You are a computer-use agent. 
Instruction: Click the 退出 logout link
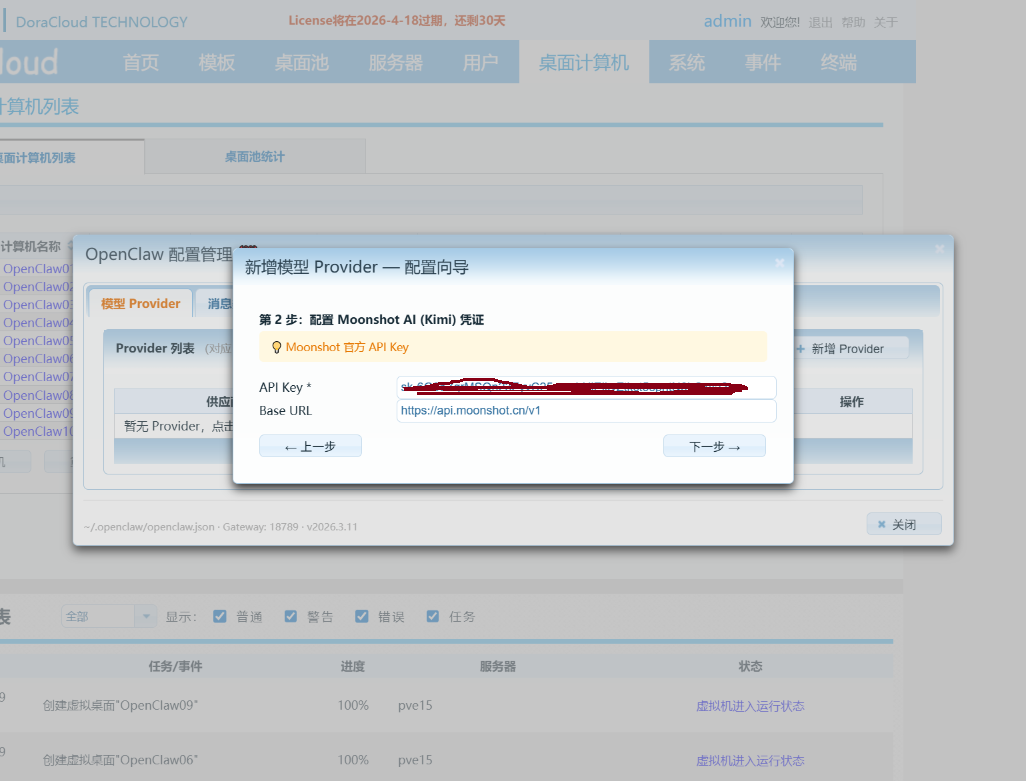(821, 22)
